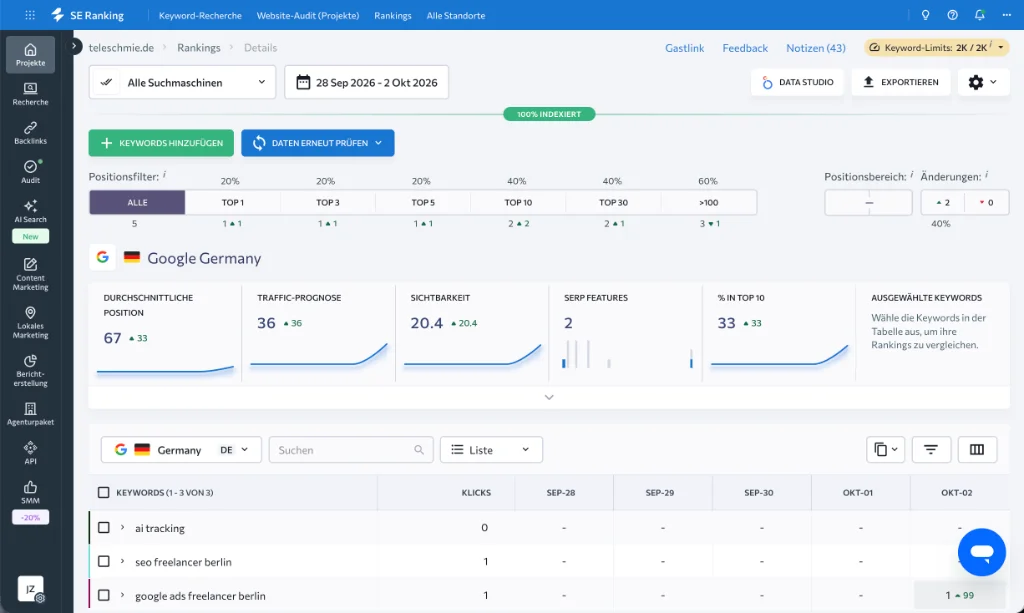Screen dimensions: 1024x613
Task: Open AI Search in the sidebar
Action: pos(31,212)
